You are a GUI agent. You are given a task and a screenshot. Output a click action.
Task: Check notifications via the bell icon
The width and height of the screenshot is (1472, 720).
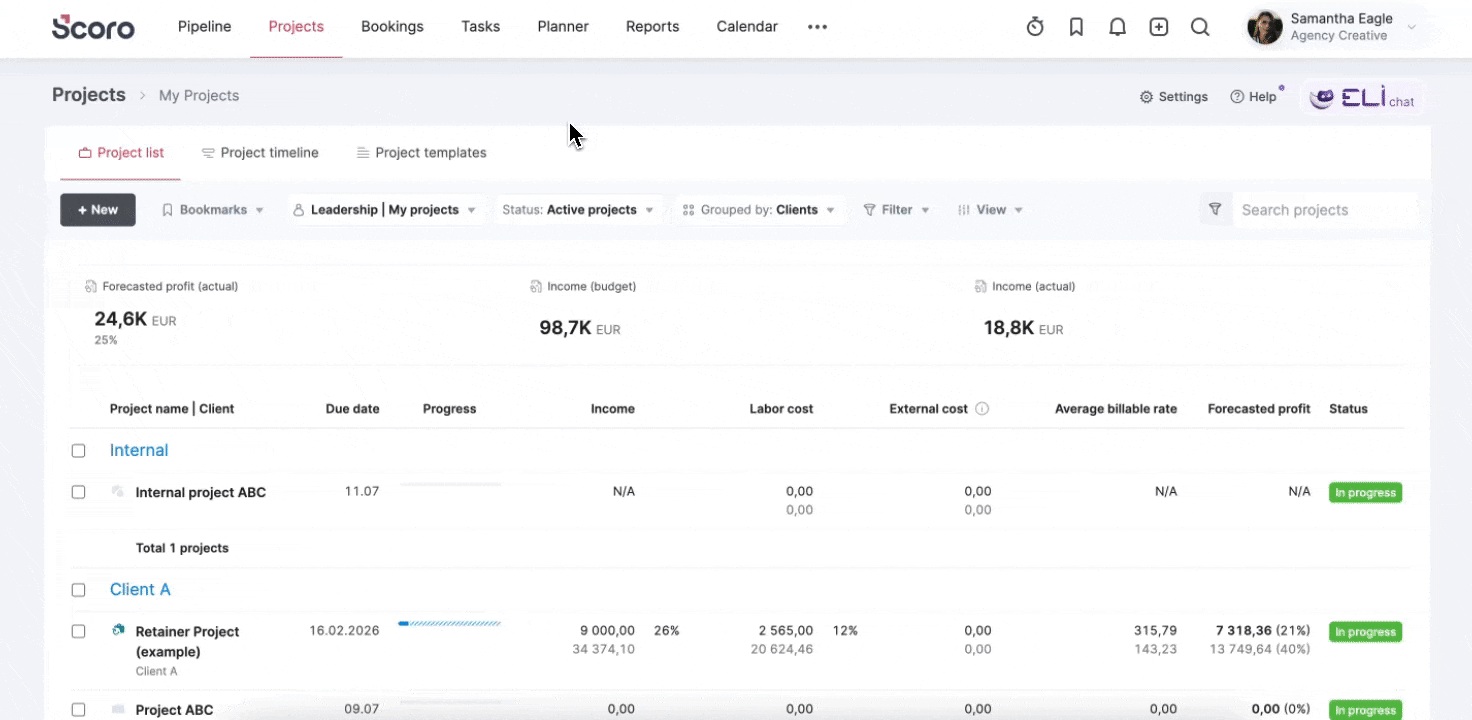tap(1117, 26)
